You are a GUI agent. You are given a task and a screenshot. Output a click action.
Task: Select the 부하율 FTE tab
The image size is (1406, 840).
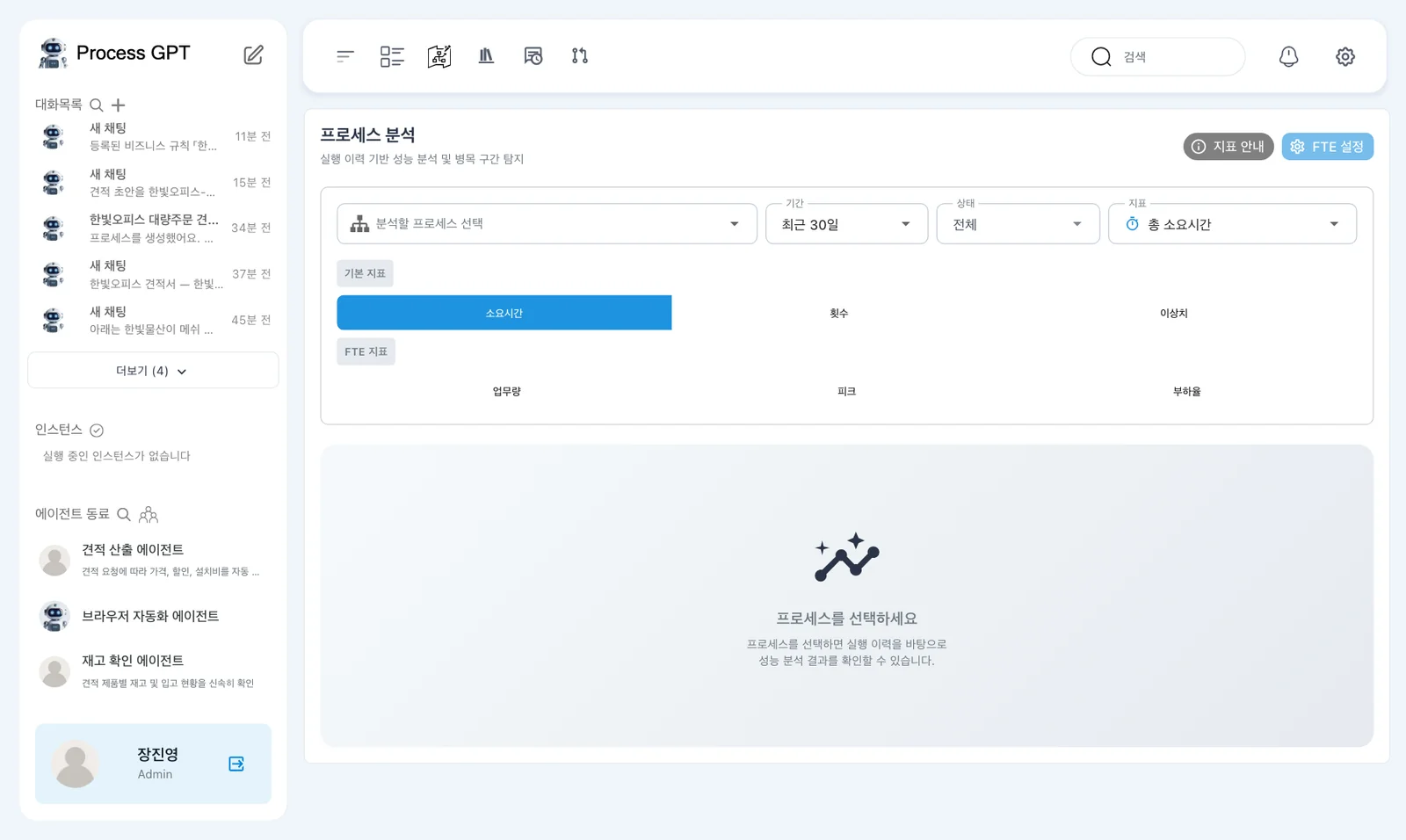[x=1186, y=391]
